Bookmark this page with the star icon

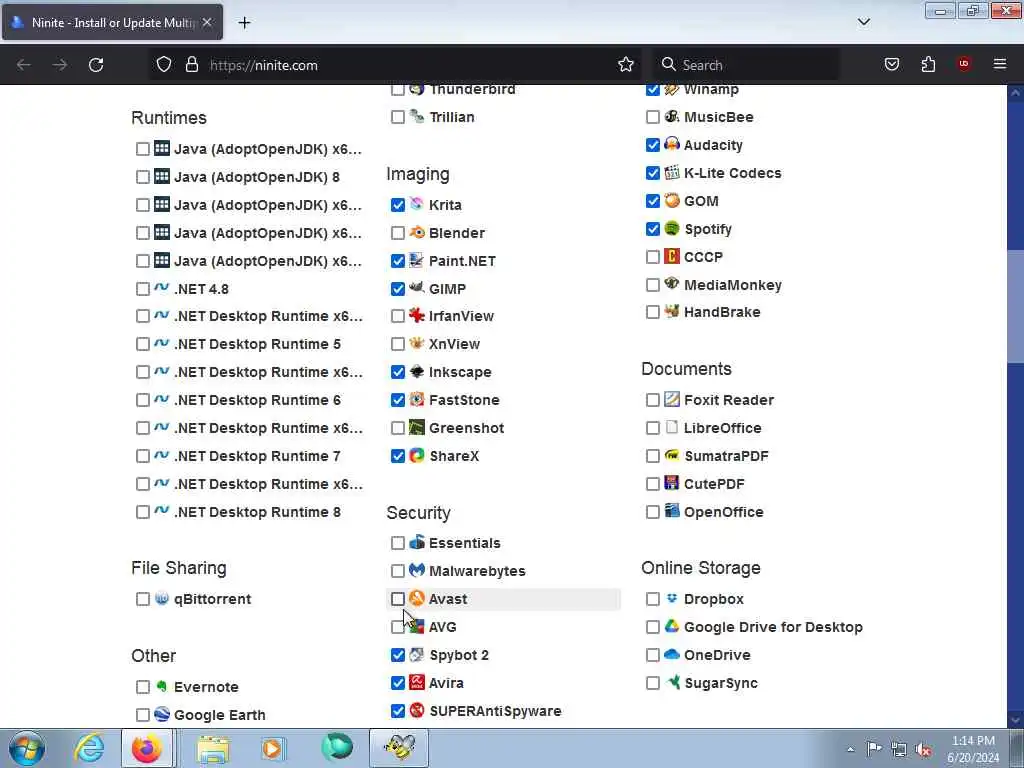coord(626,65)
